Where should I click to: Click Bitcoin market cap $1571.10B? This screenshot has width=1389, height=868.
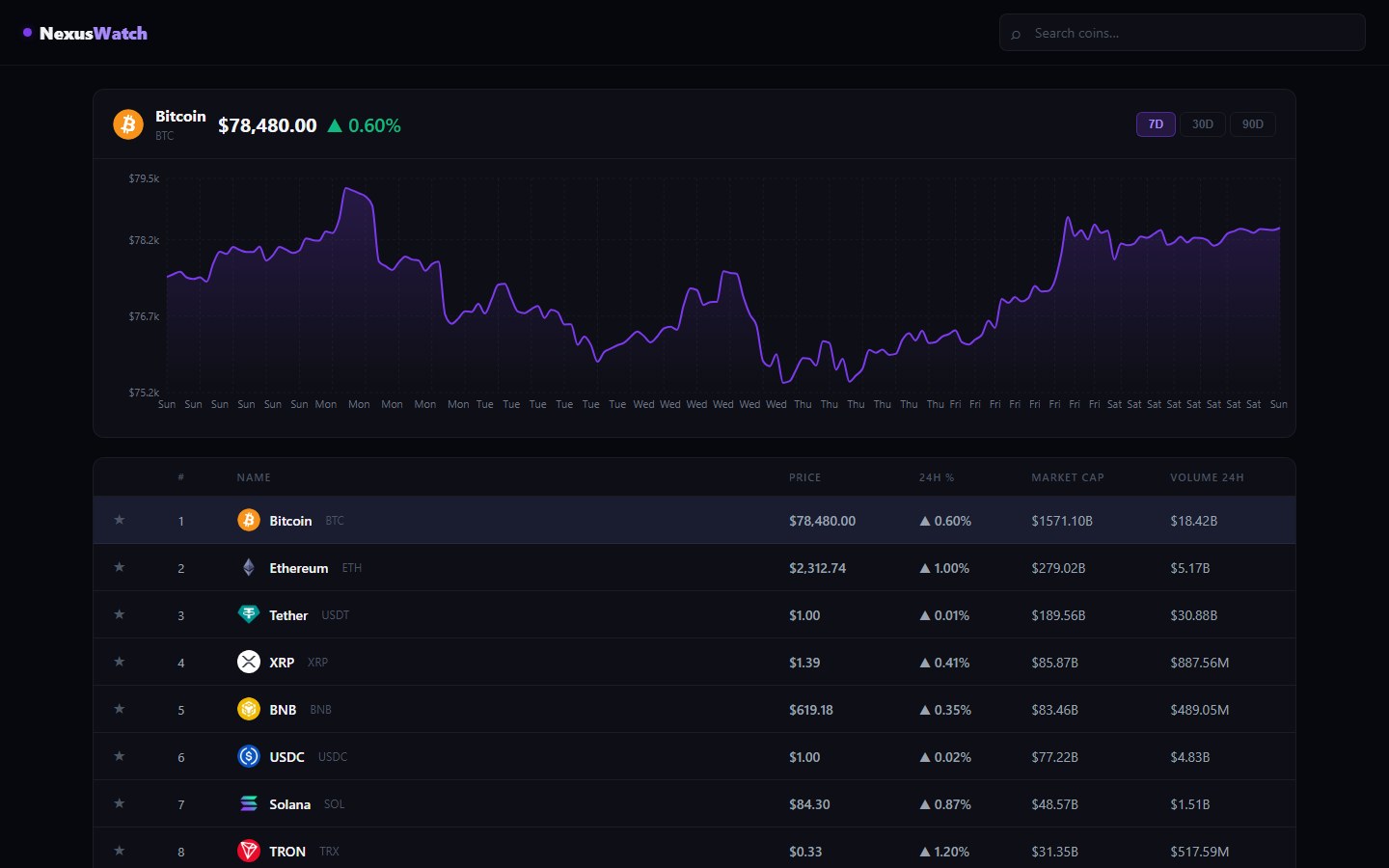click(1062, 521)
